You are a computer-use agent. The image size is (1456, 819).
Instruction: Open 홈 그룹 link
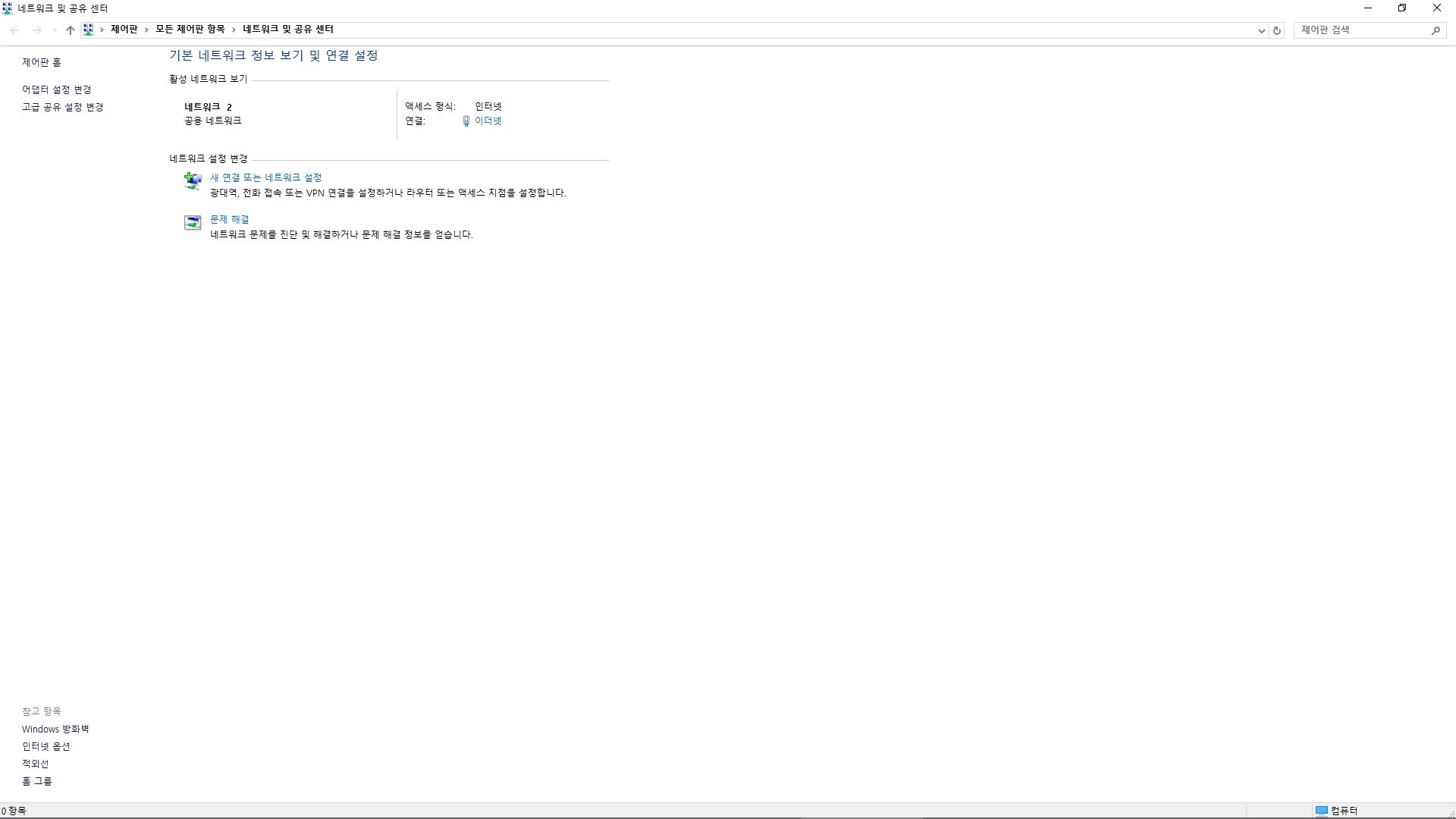pos(37,781)
